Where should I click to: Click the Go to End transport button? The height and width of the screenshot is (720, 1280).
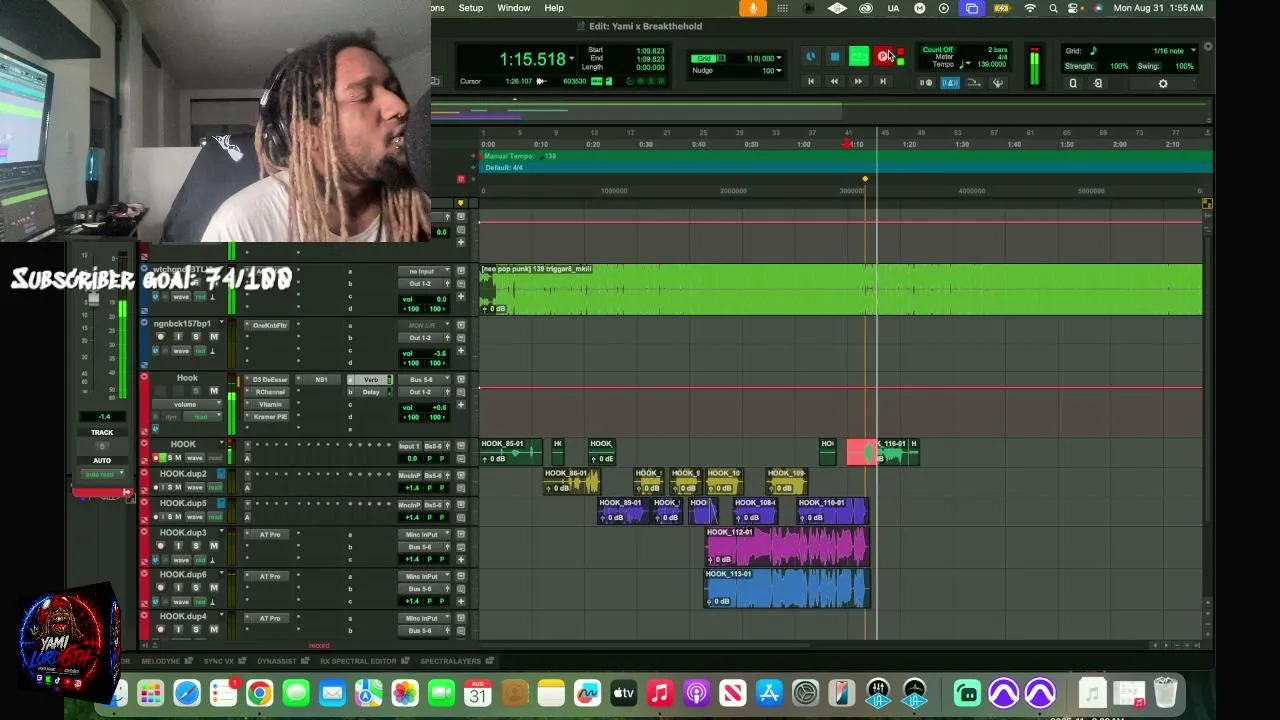point(882,82)
